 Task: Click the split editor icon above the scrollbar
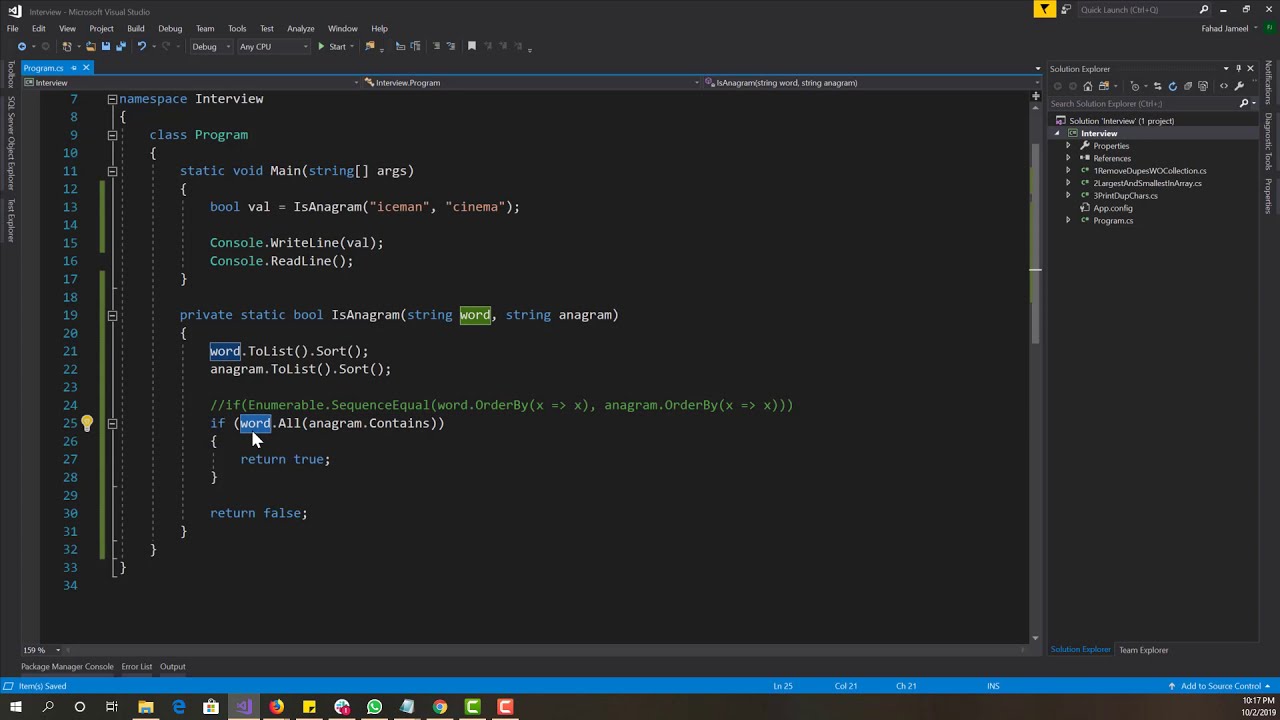coord(1035,96)
